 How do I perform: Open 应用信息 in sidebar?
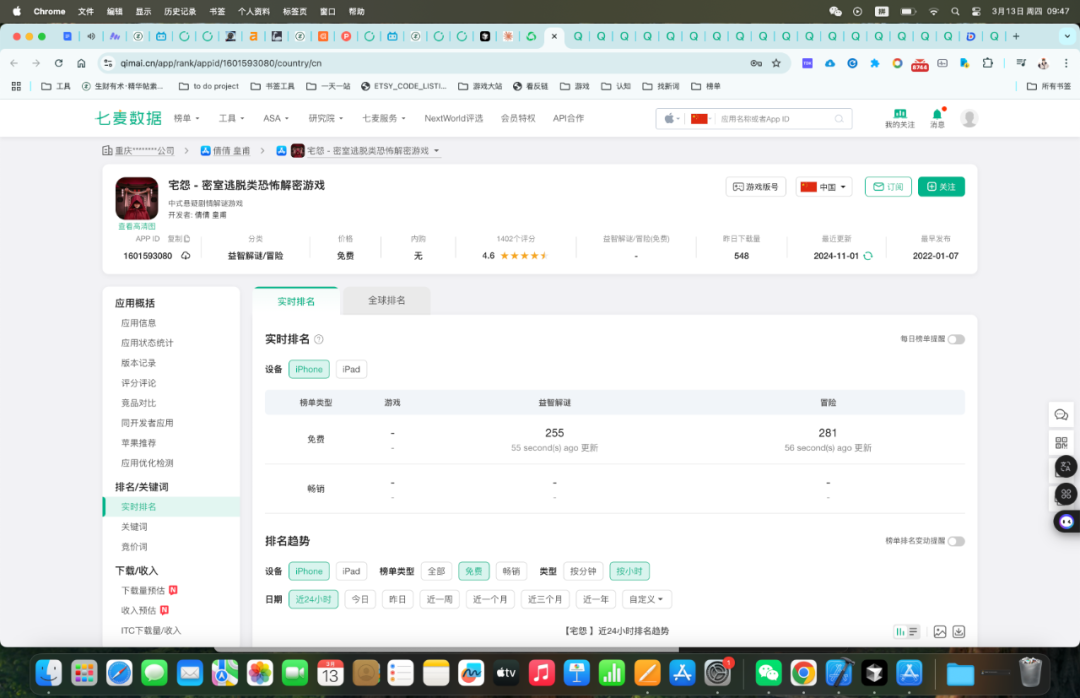pos(138,323)
